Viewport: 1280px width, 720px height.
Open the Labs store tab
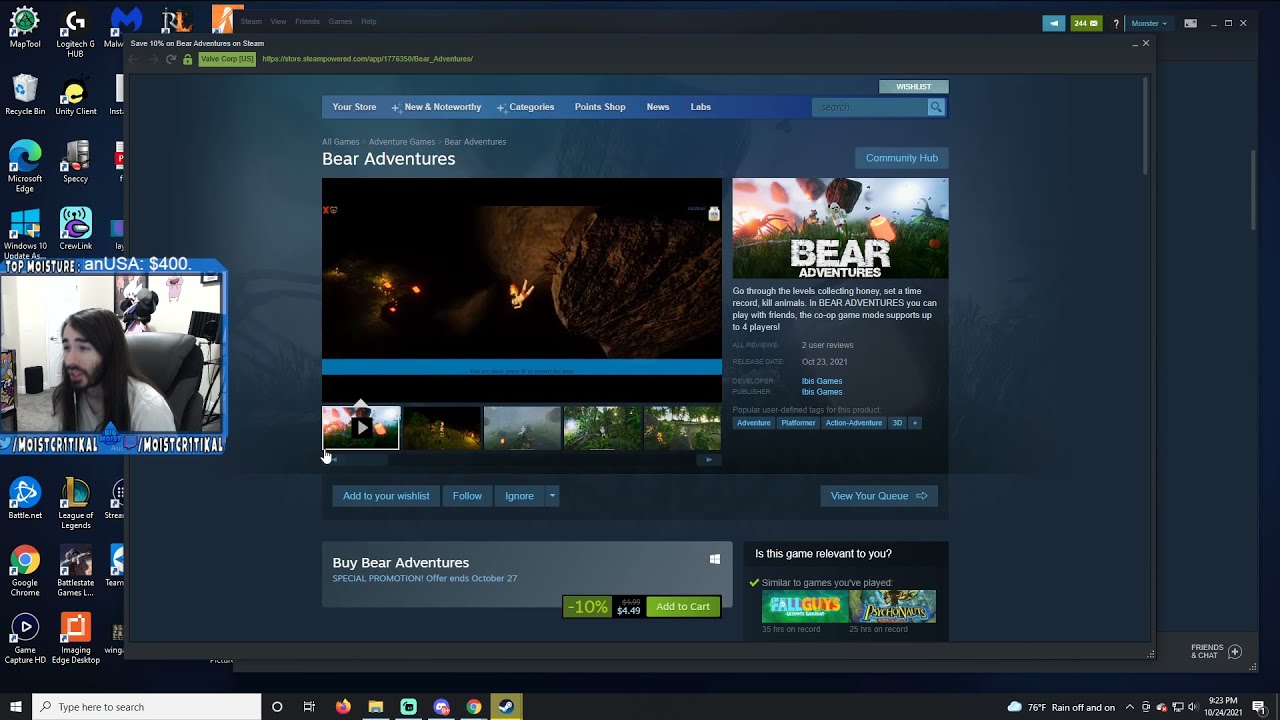pyautogui.click(x=701, y=107)
